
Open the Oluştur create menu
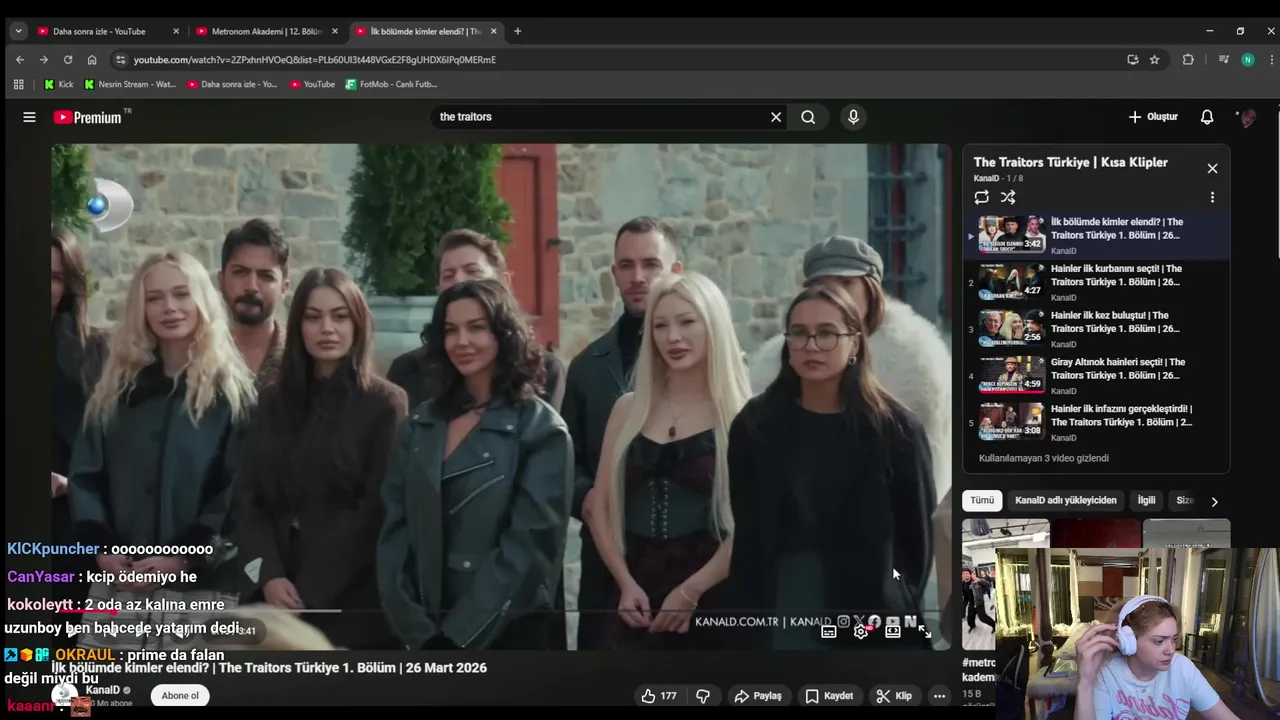(1153, 117)
